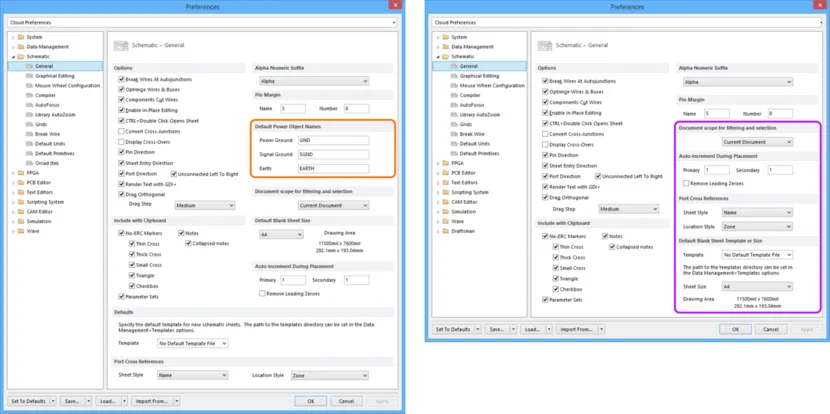The image size is (830, 414).
Task: Uncheck Collapsed notes in right window
Action: pyautogui.click(x=612, y=247)
